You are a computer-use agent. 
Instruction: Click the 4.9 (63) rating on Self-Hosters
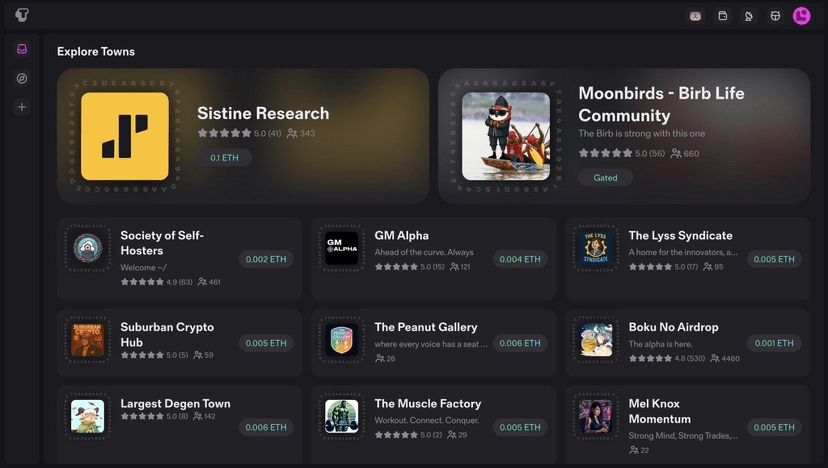click(156, 282)
